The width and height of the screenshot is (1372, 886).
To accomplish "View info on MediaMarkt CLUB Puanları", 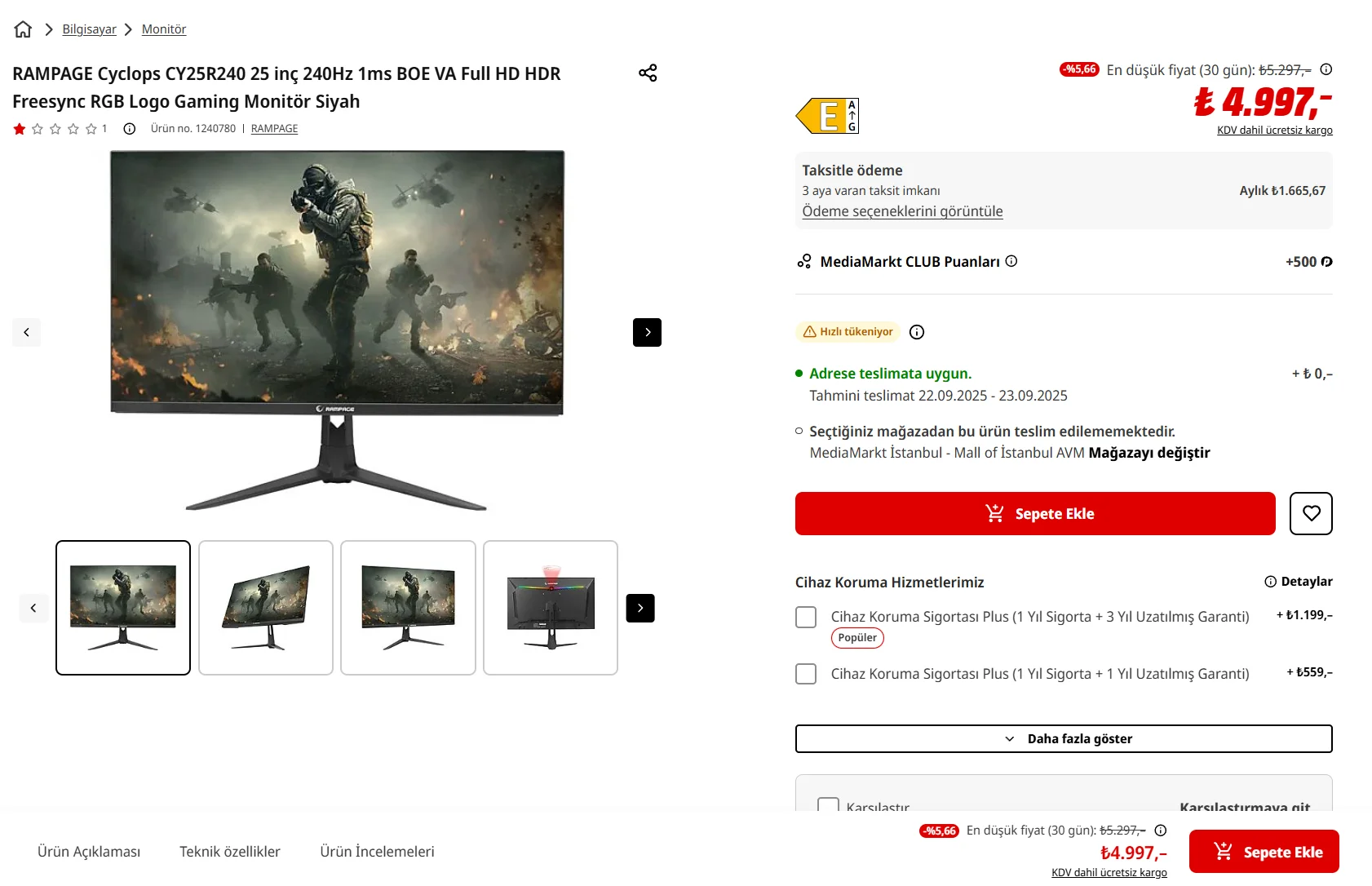I will pos(1011,261).
